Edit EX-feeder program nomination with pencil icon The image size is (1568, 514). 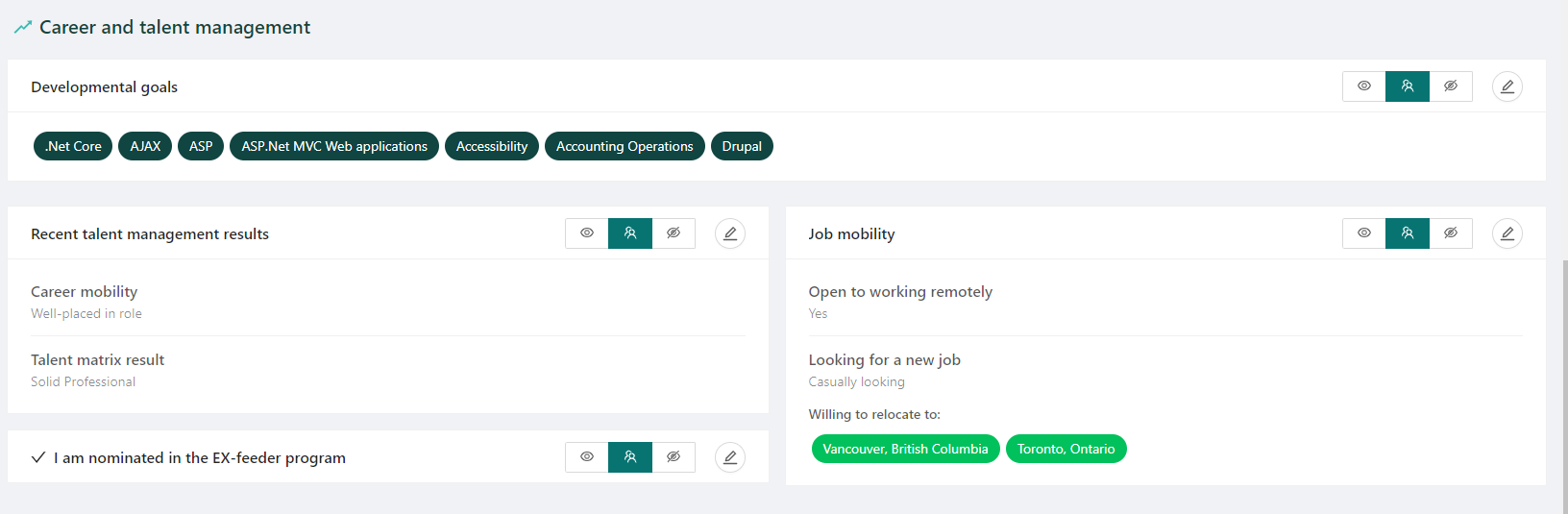729,457
